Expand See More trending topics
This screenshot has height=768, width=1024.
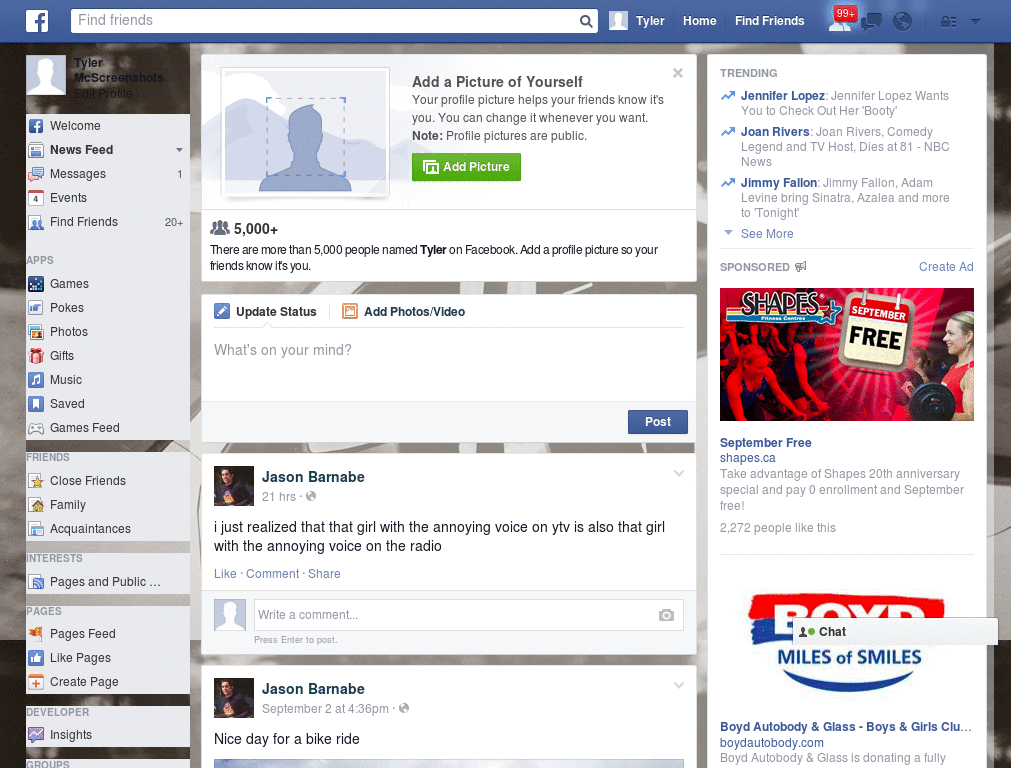(x=766, y=234)
